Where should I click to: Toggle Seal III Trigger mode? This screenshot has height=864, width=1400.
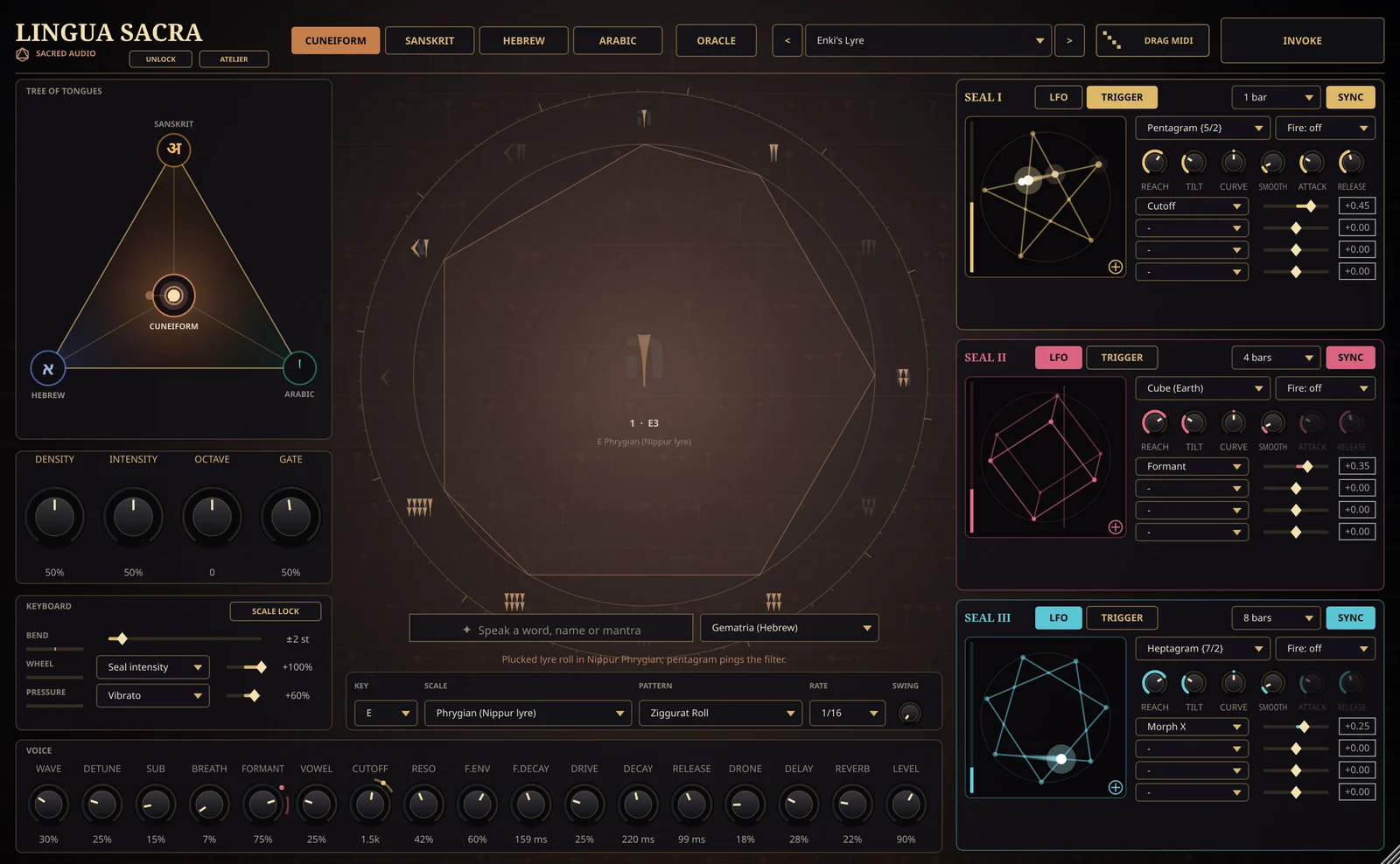tap(1122, 617)
